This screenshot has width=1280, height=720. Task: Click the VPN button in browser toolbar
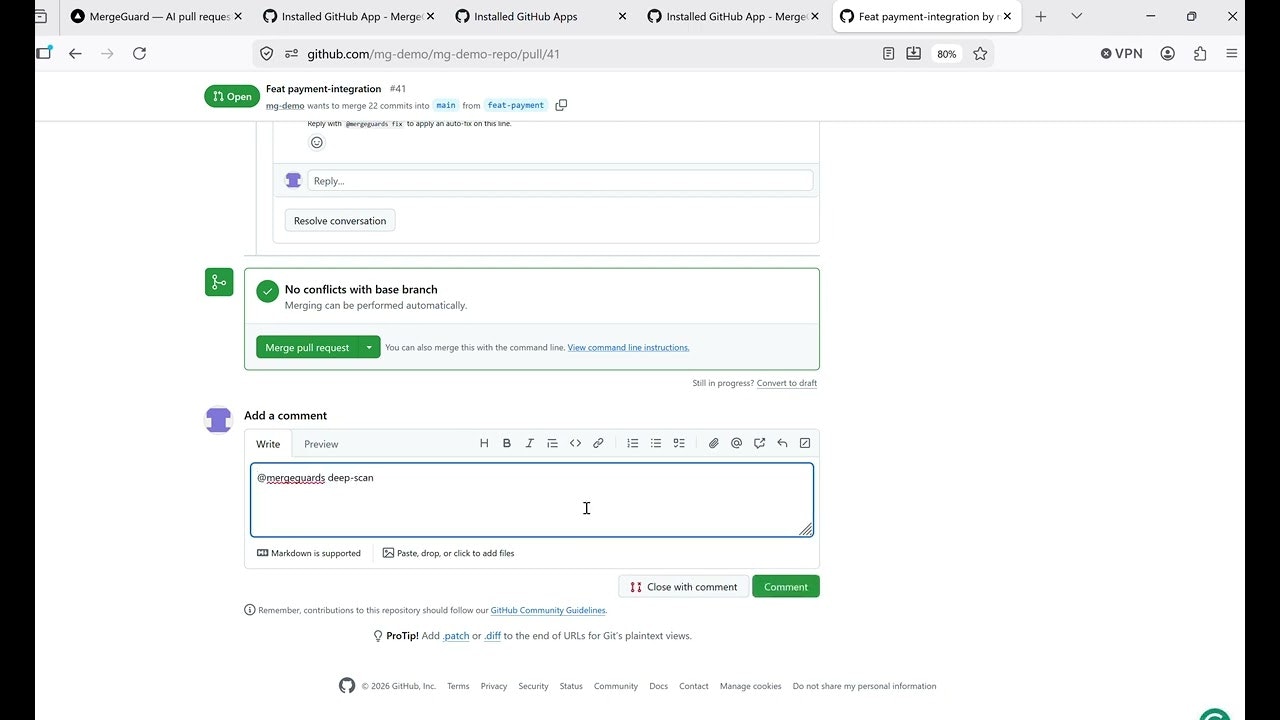click(1121, 53)
